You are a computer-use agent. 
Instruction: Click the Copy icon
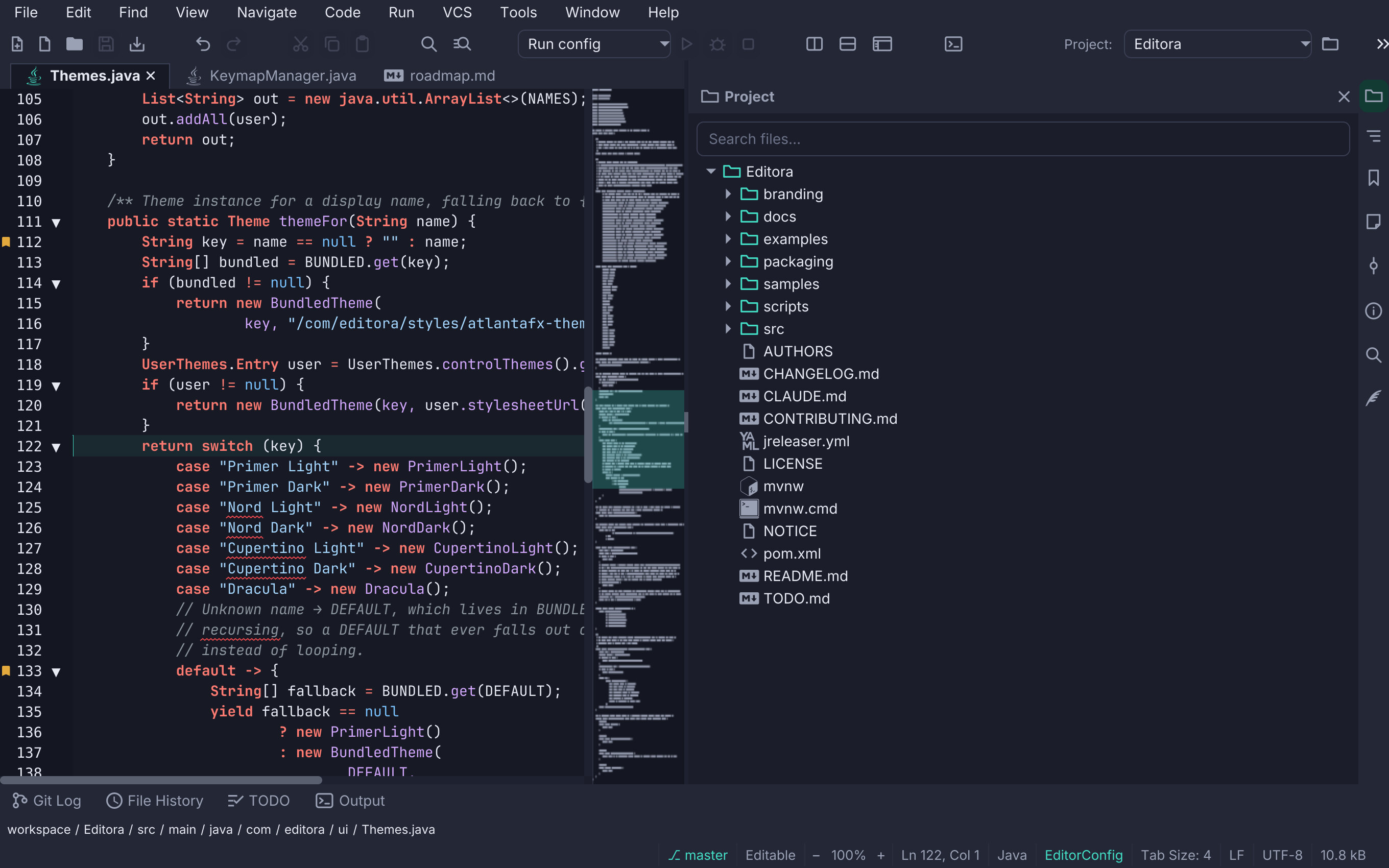point(332,44)
